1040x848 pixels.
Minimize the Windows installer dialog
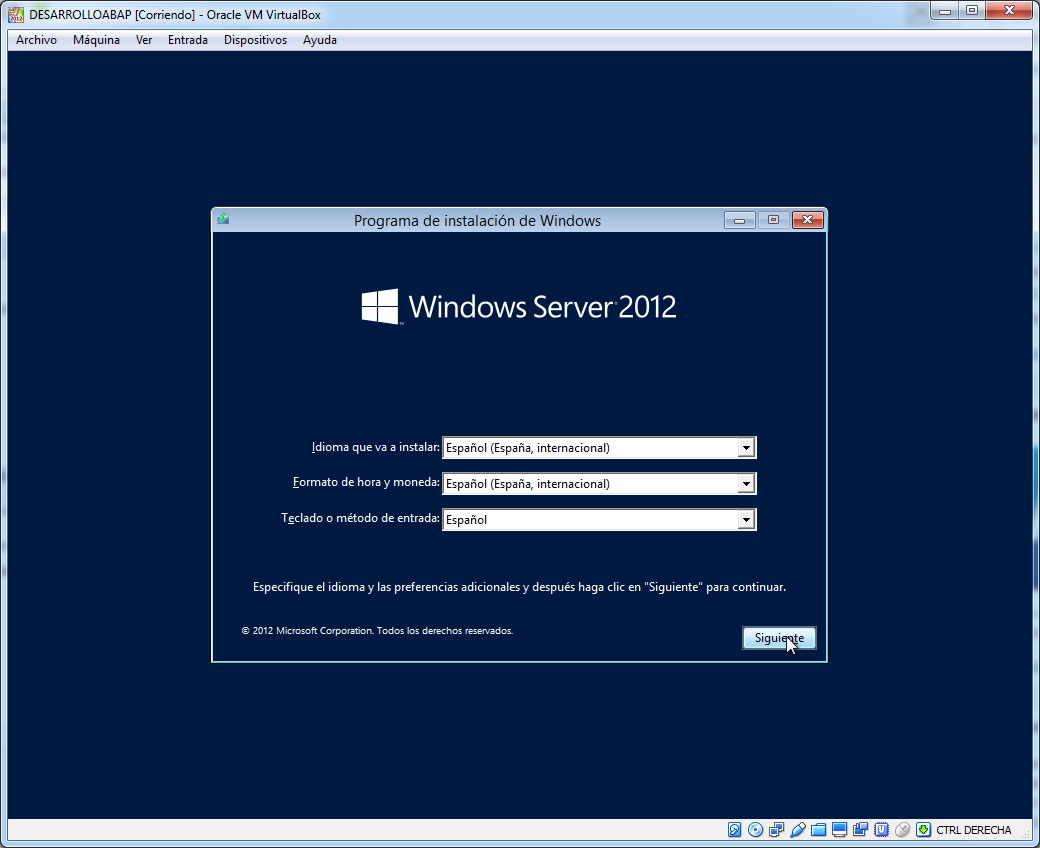pos(740,220)
